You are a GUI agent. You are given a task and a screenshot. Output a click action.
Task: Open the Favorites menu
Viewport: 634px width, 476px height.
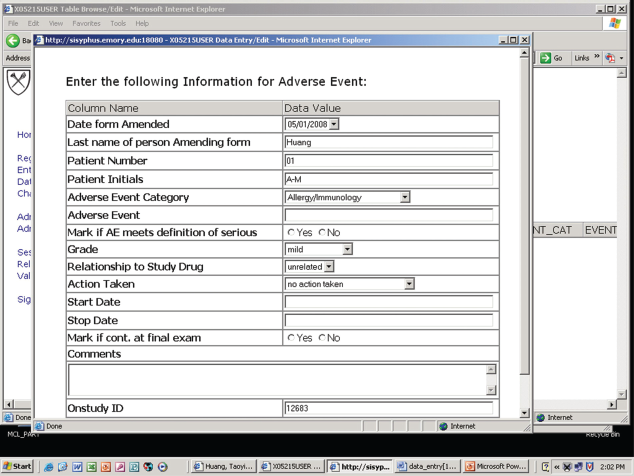pos(86,23)
